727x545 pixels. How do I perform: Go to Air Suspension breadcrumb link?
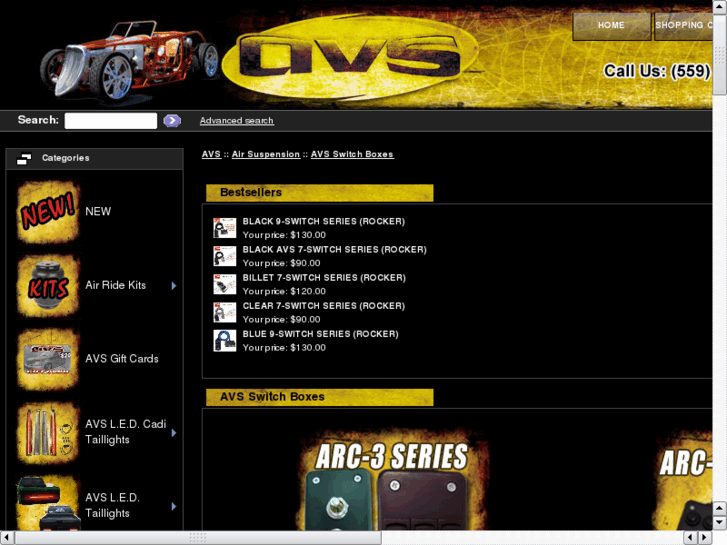pos(266,154)
